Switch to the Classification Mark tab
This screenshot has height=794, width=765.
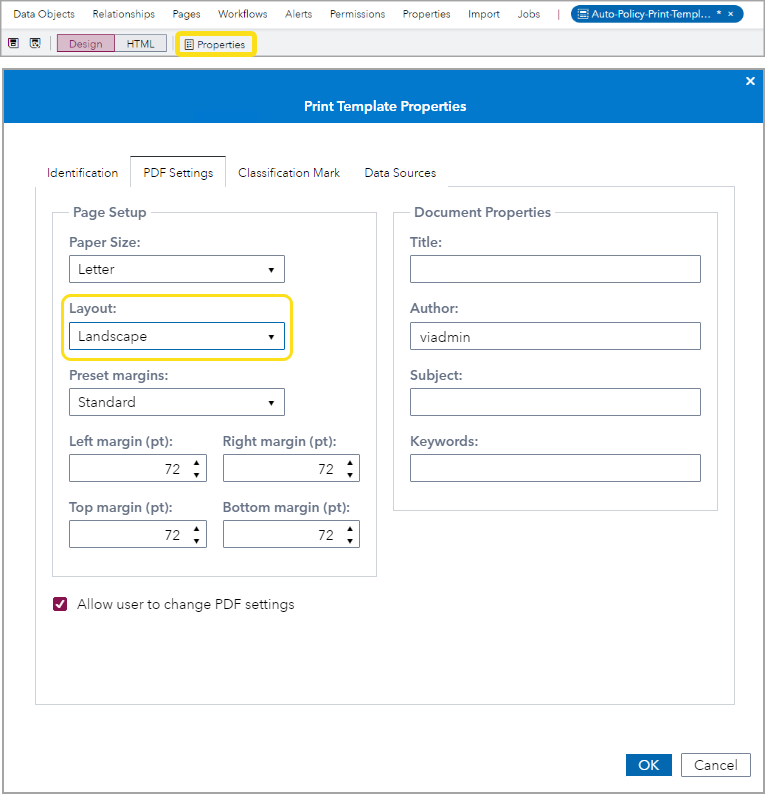(x=289, y=172)
